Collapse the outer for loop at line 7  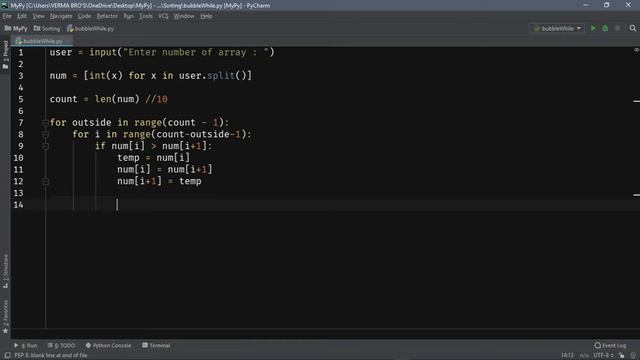tap(45, 122)
